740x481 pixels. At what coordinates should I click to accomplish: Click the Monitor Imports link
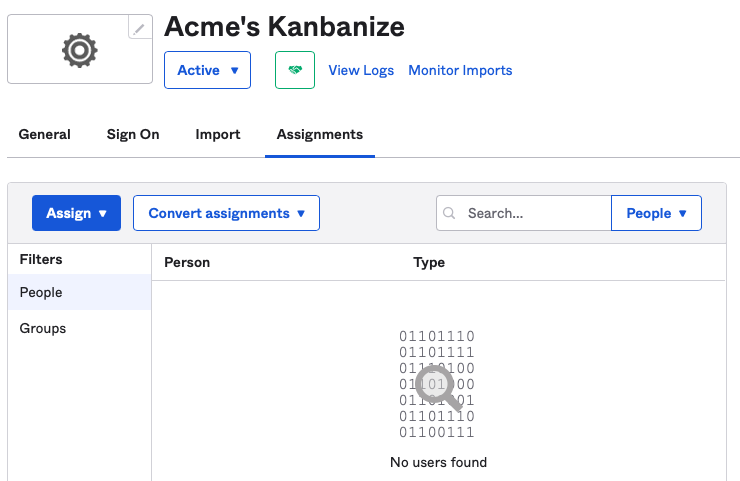pos(460,70)
